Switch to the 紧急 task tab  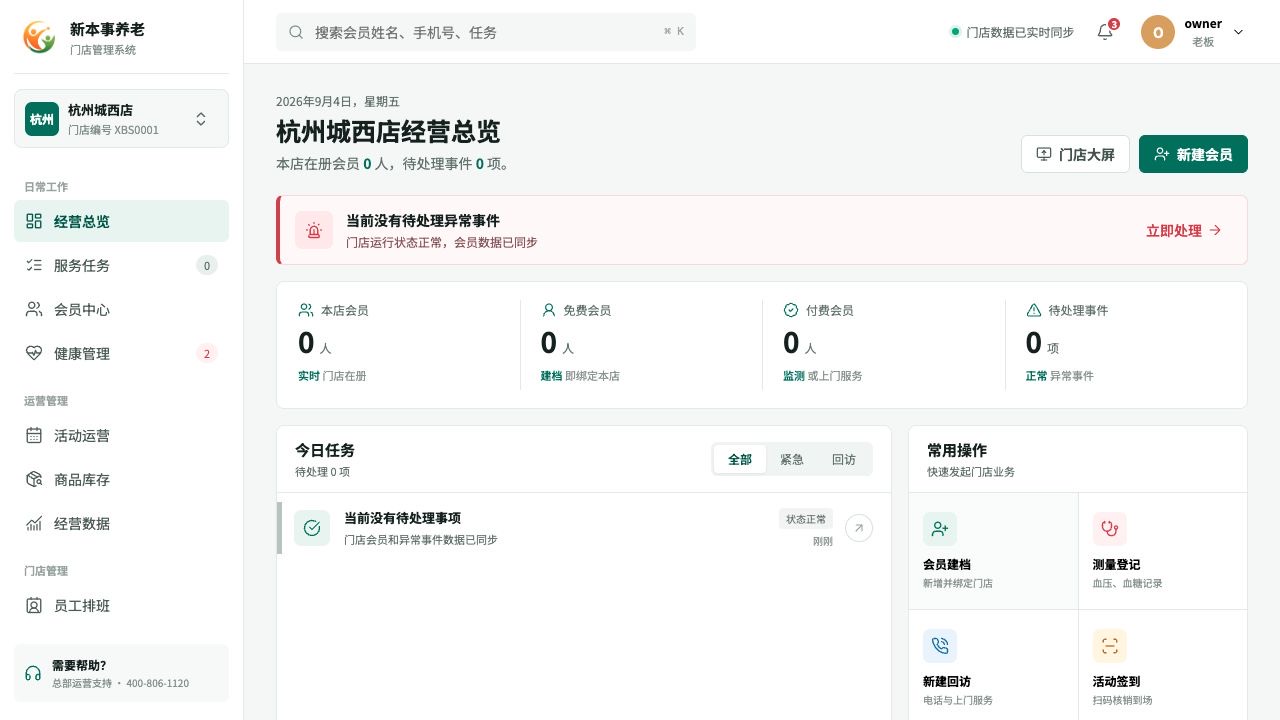pos(792,459)
